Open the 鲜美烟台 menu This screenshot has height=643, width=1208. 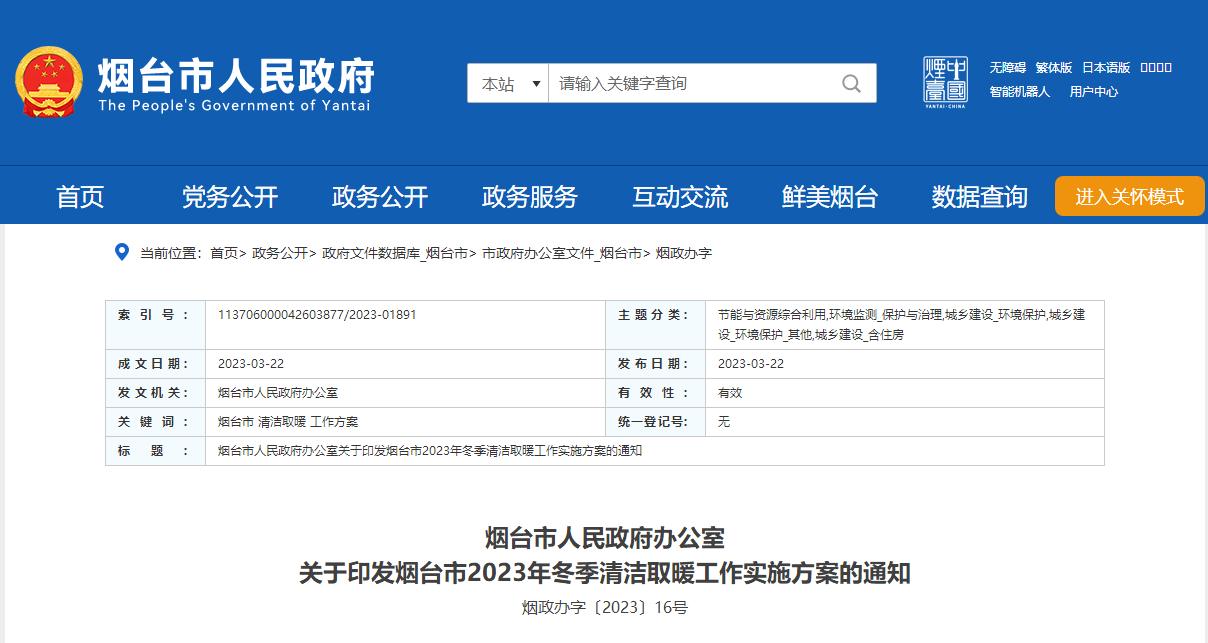coord(829,196)
